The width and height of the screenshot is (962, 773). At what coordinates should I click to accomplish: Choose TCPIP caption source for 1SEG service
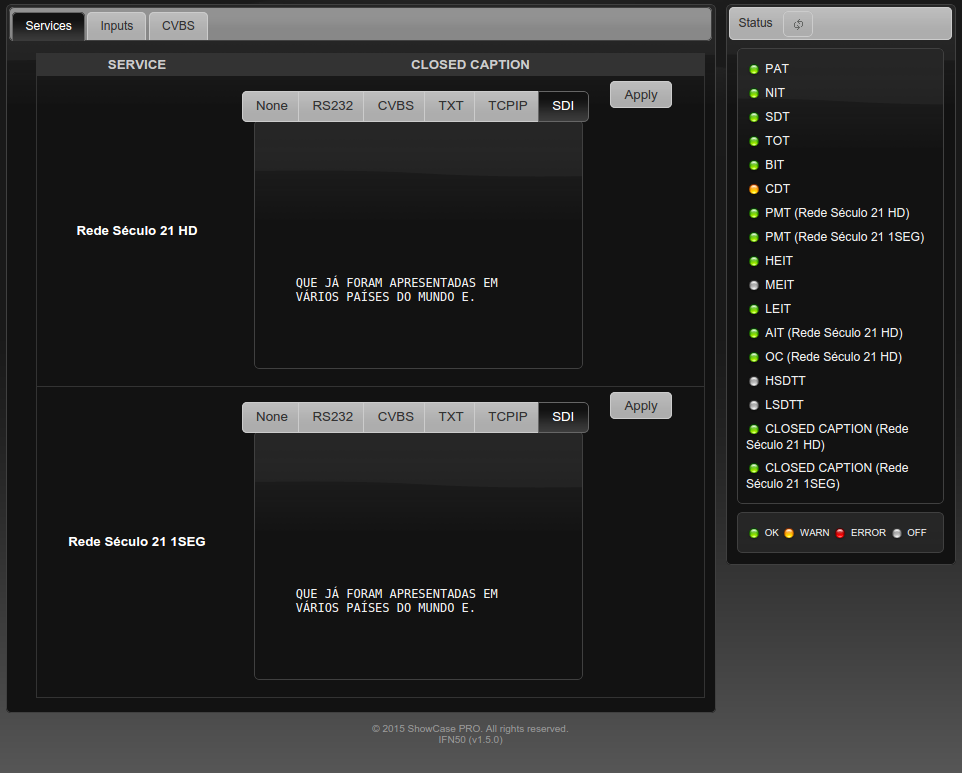[x=507, y=417]
